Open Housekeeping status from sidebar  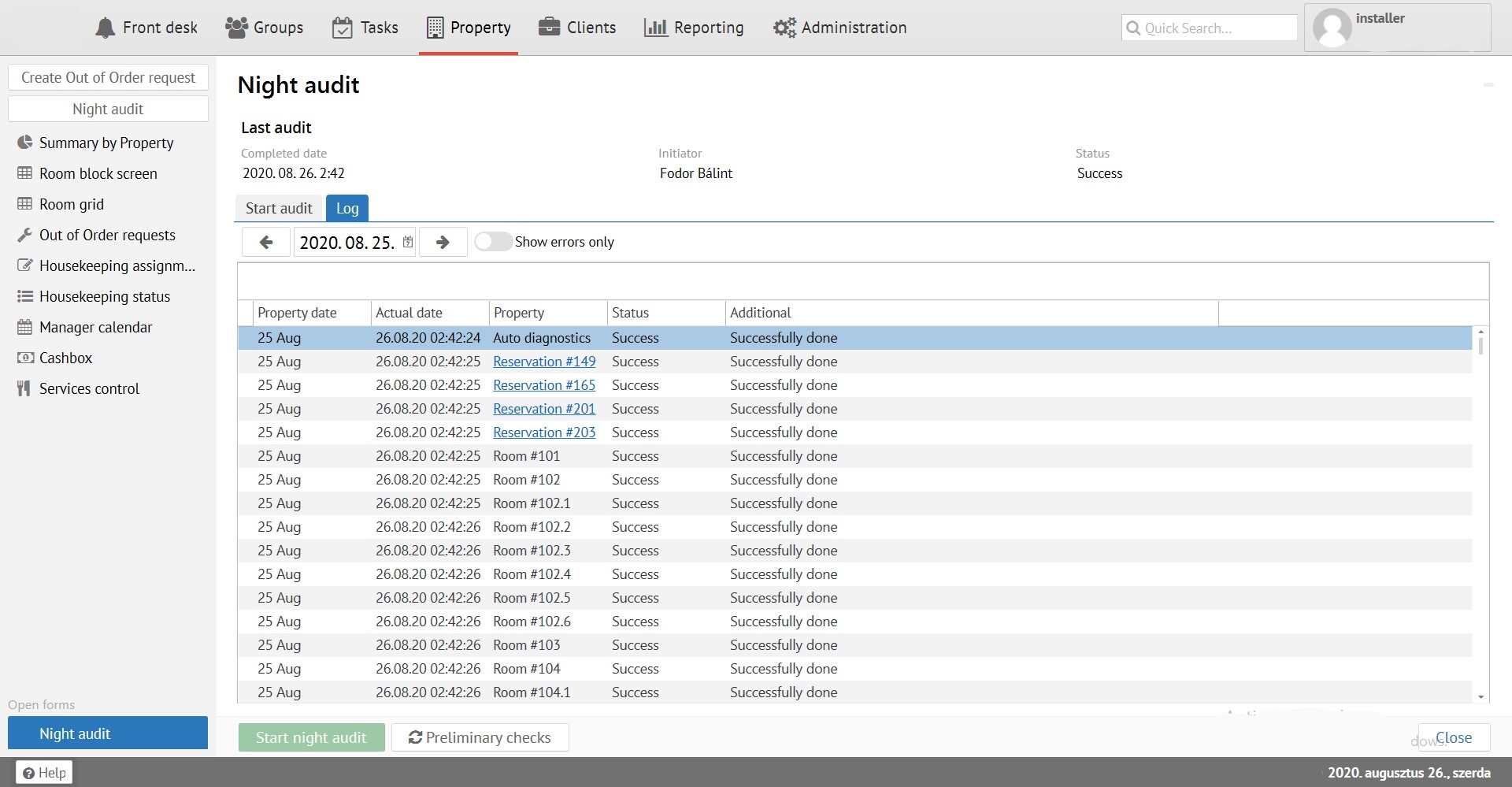click(x=104, y=296)
